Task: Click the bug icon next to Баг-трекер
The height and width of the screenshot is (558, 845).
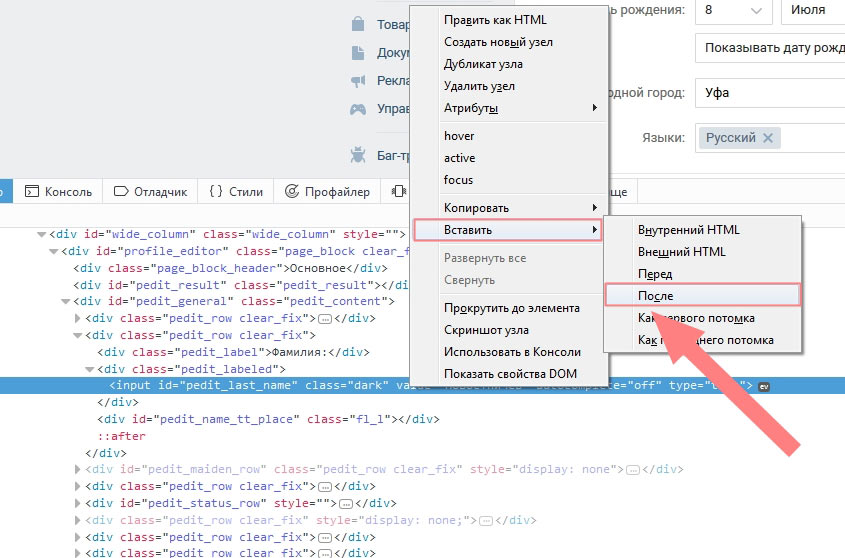Action: [357, 155]
